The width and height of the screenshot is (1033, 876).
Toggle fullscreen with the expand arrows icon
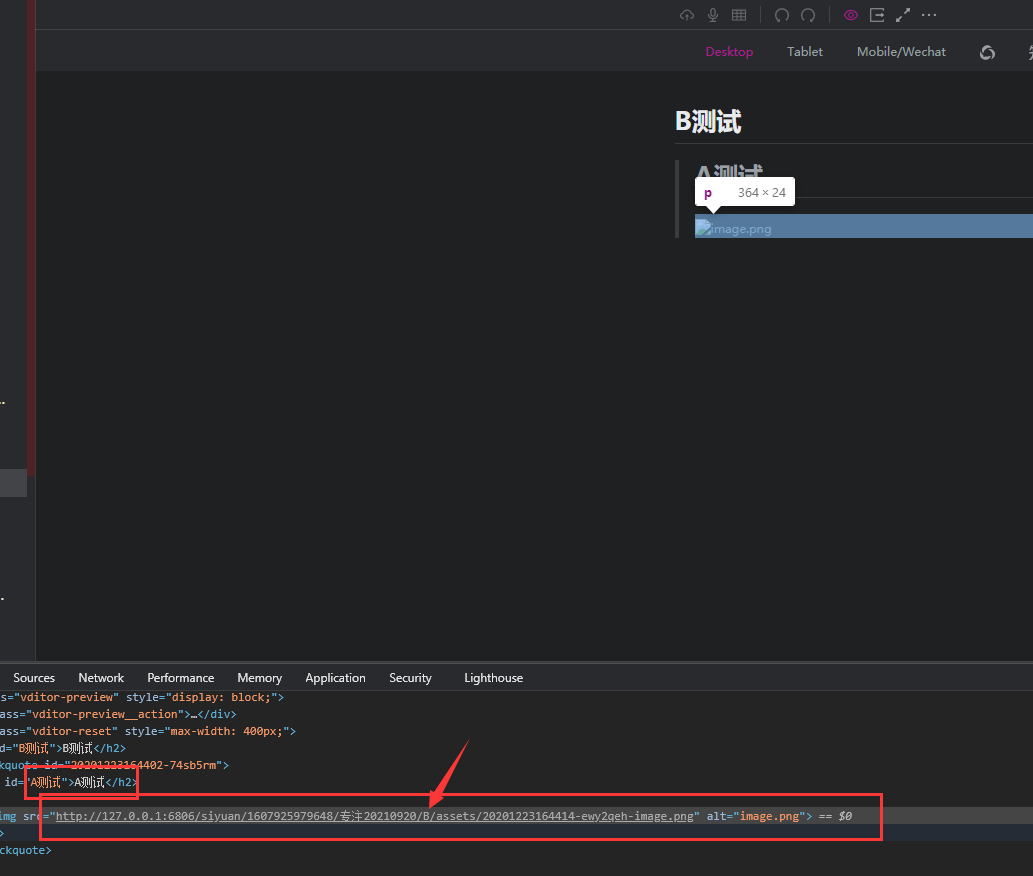[903, 15]
